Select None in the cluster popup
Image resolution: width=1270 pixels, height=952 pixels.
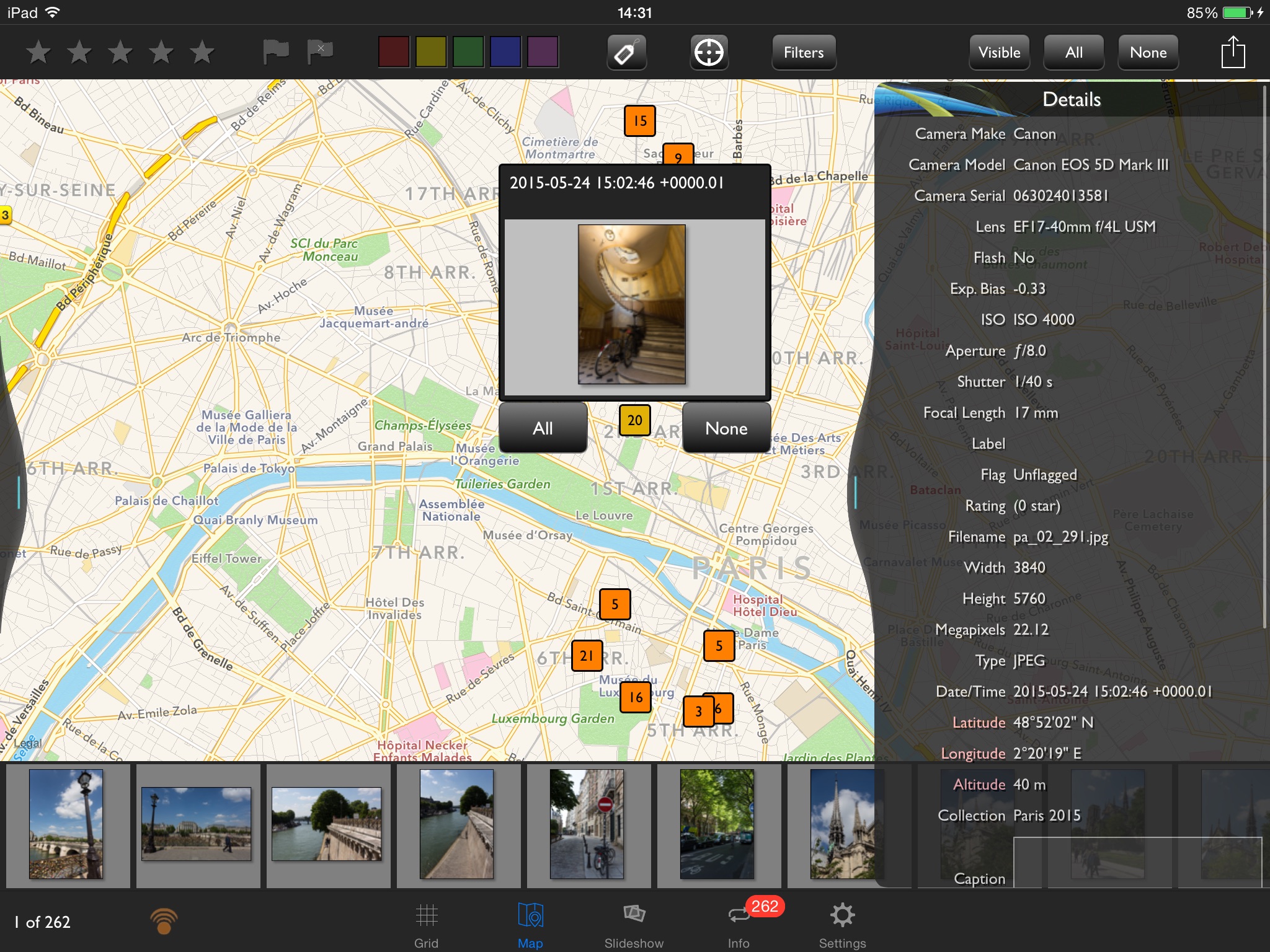point(725,427)
